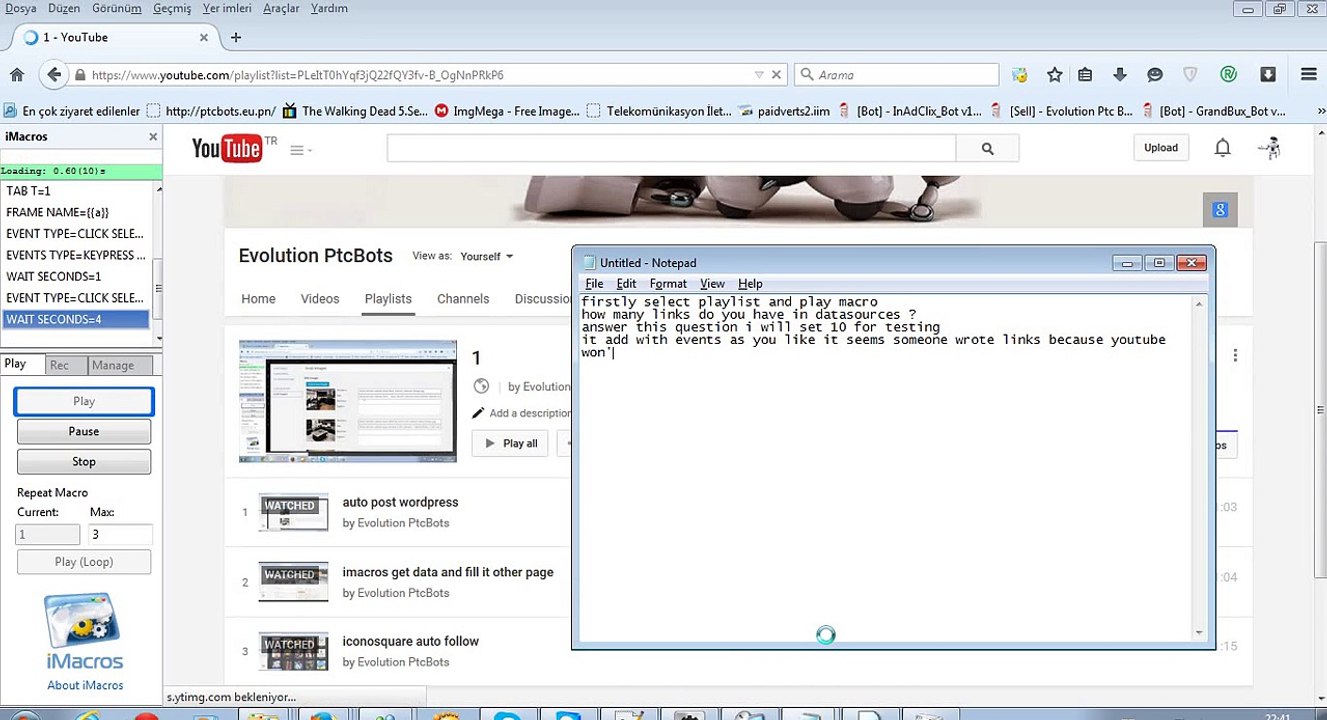This screenshot has width=1327, height=720.
Task: Open the Dosya menu
Action: pyautogui.click(x=21, y=8)
